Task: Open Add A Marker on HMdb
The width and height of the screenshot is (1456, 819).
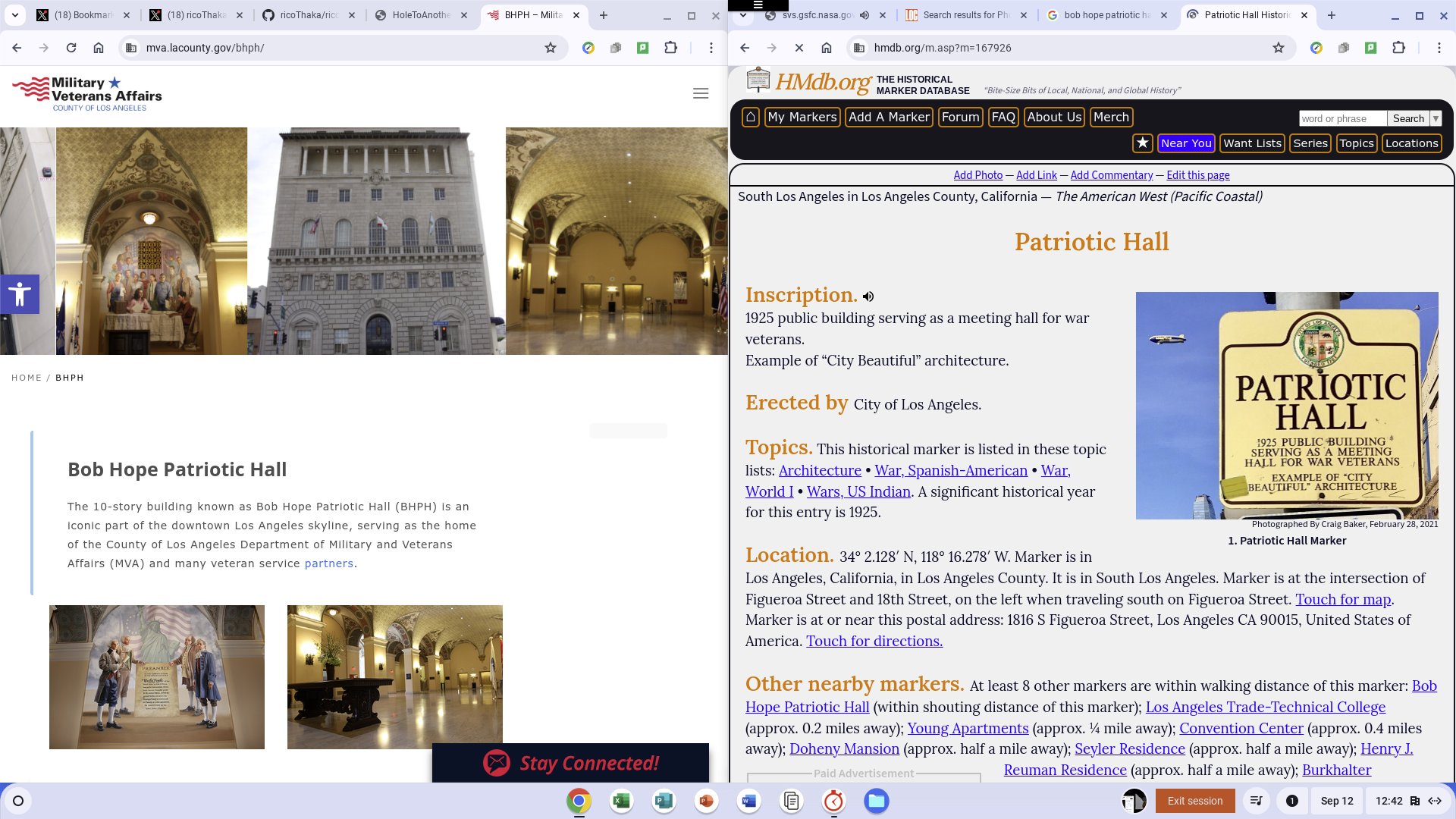Action: [x=889, y=117]
